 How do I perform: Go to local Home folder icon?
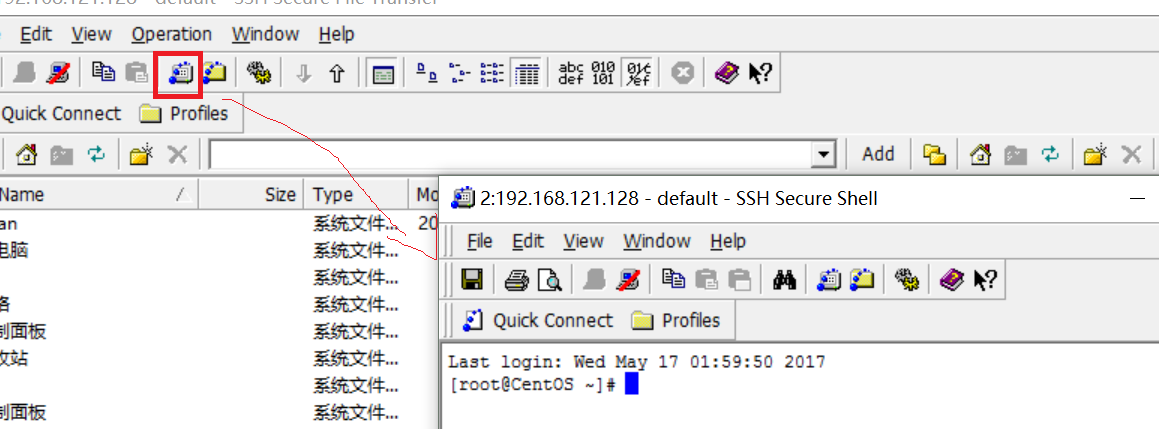coord(26,154)
